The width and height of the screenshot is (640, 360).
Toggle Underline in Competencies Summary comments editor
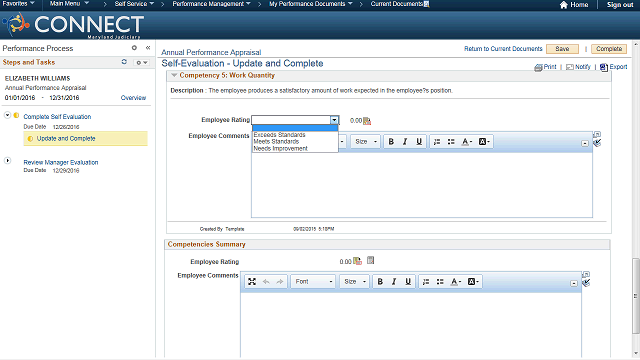[x=408, y=282]
